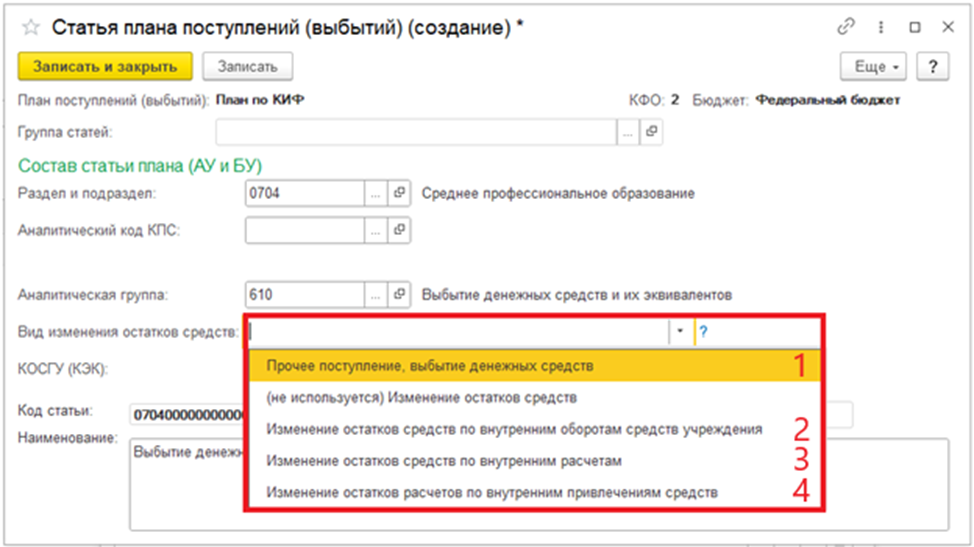This screenshot has width=974, height=547.
Task: Select Аналитический код КПС via ellipsis button
Action: 375,230
